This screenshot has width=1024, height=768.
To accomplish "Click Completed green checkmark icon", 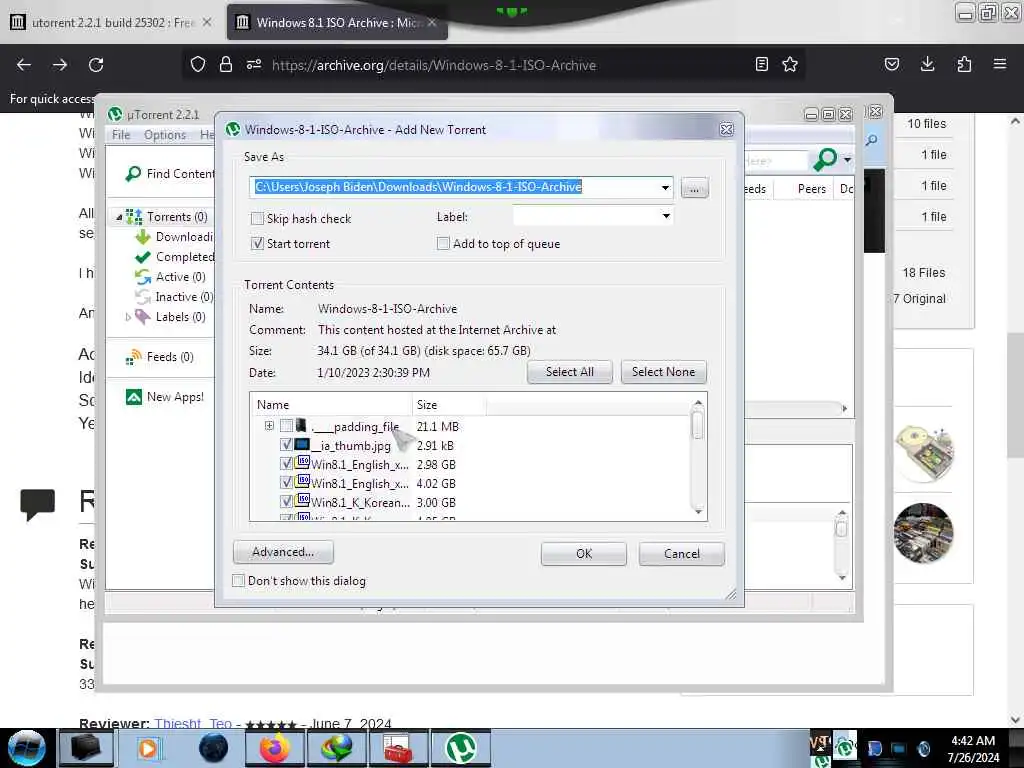I will pos(142,257).
